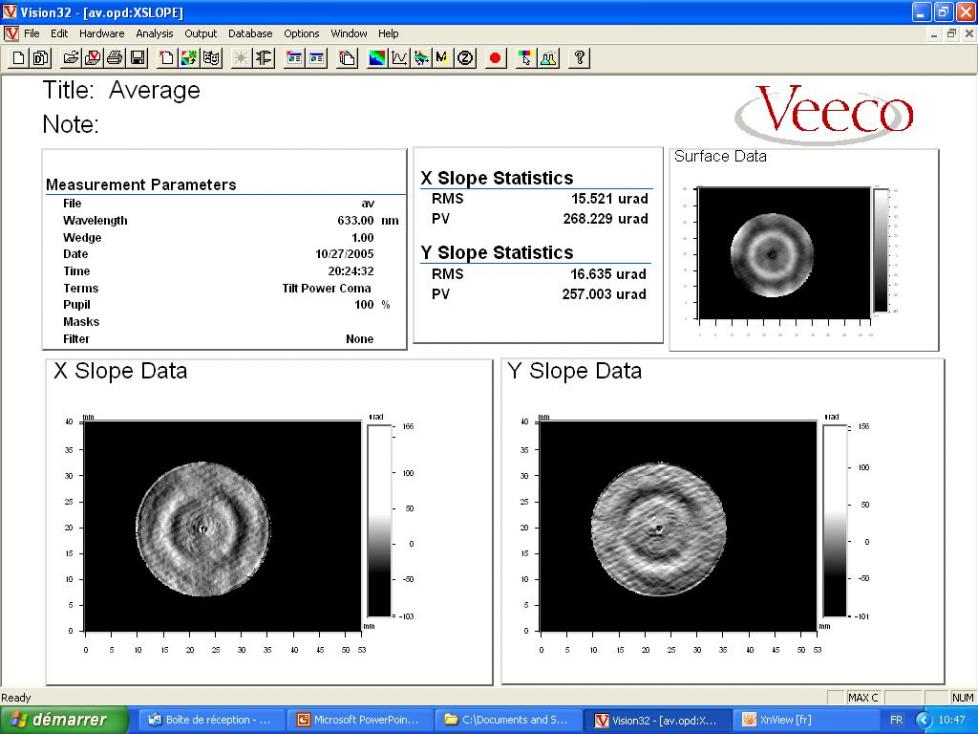Open the Hardware menu
Viewport: 978px width, 734px height.
coord(101,34)
